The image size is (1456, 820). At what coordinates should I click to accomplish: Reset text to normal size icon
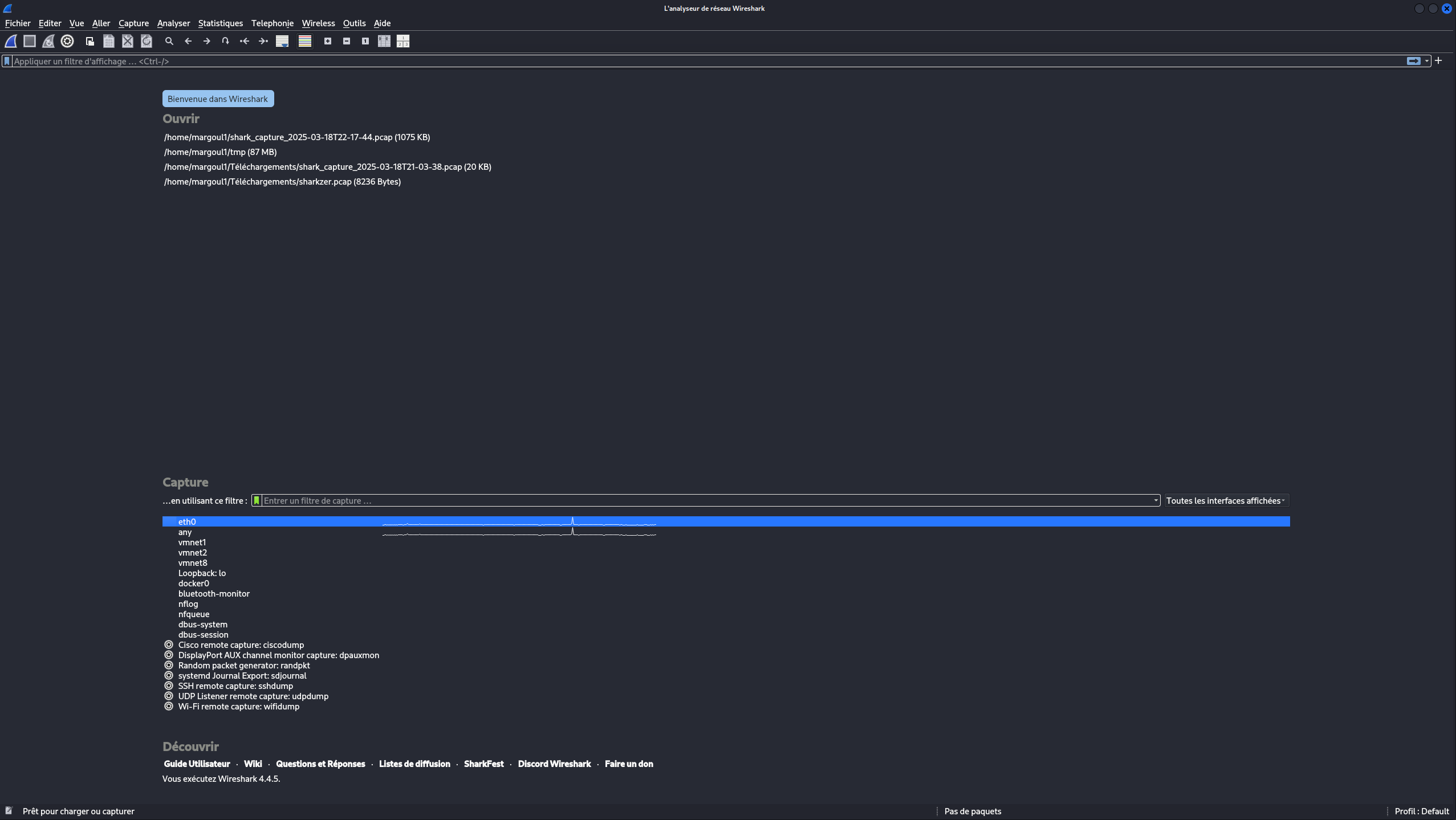pos(365,41)
